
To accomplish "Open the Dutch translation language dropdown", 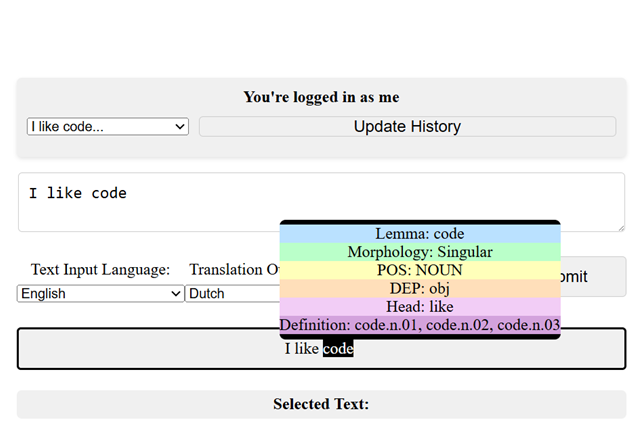I will coord(232,293).
